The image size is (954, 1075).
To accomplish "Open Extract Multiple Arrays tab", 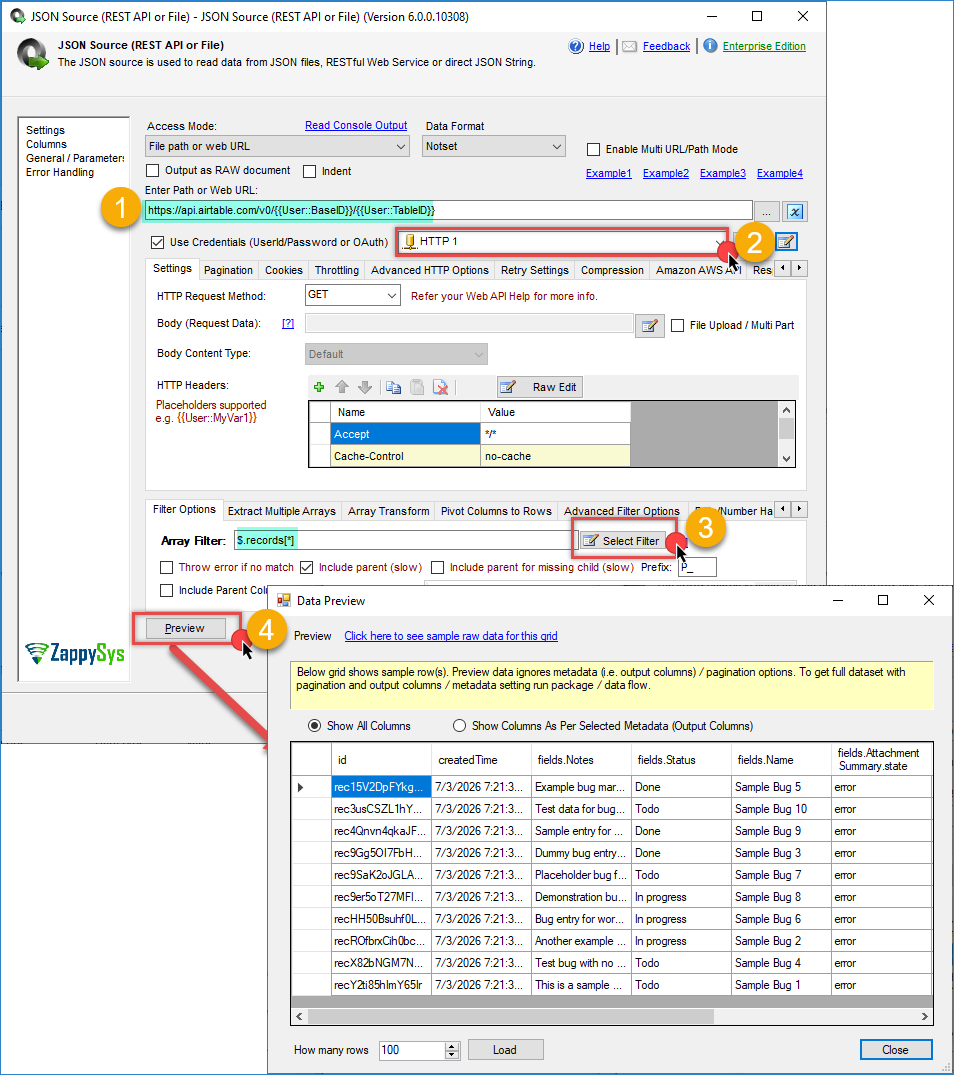I will (282, 511).
